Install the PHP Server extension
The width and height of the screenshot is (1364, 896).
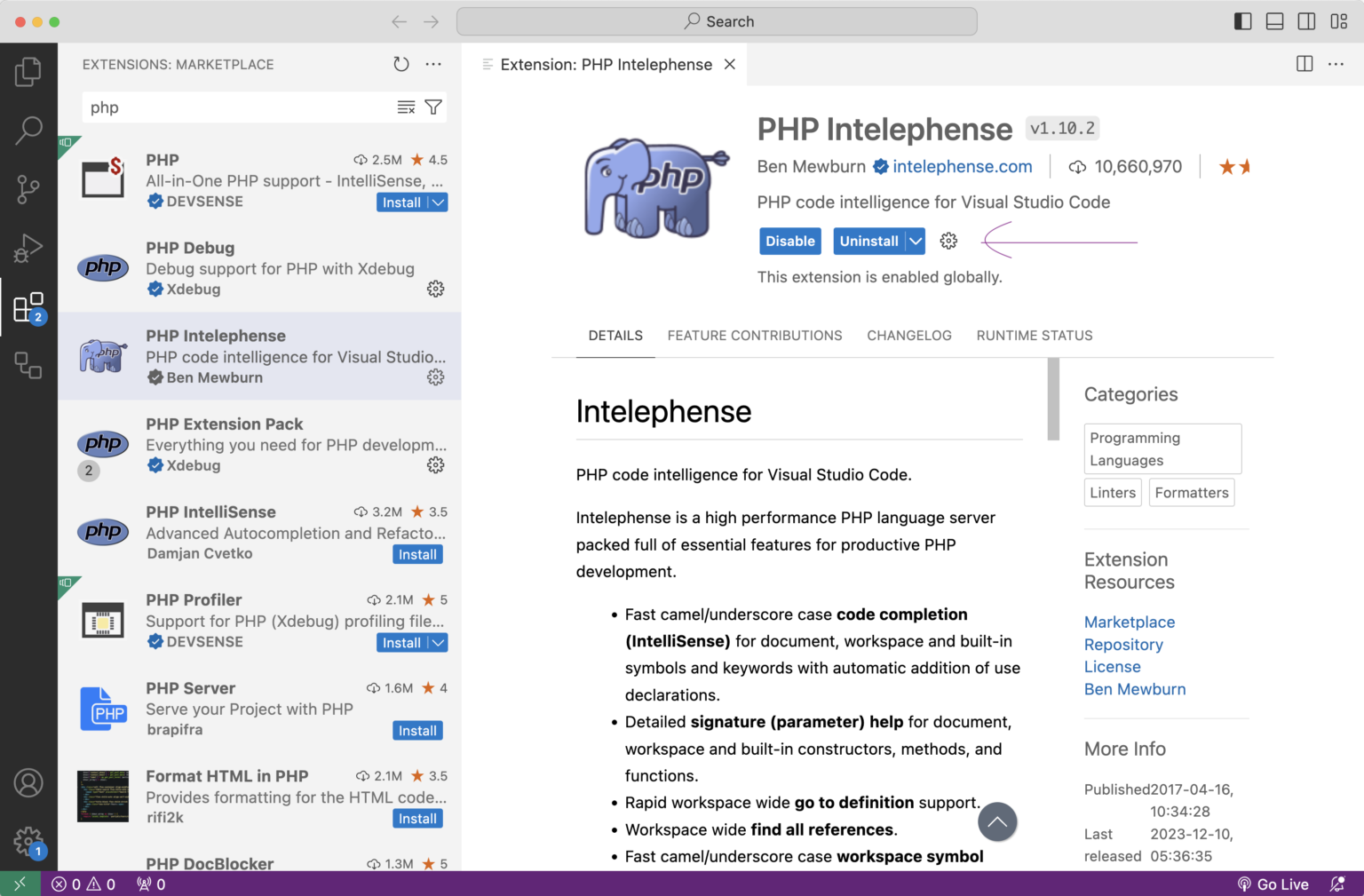(417, 730)
